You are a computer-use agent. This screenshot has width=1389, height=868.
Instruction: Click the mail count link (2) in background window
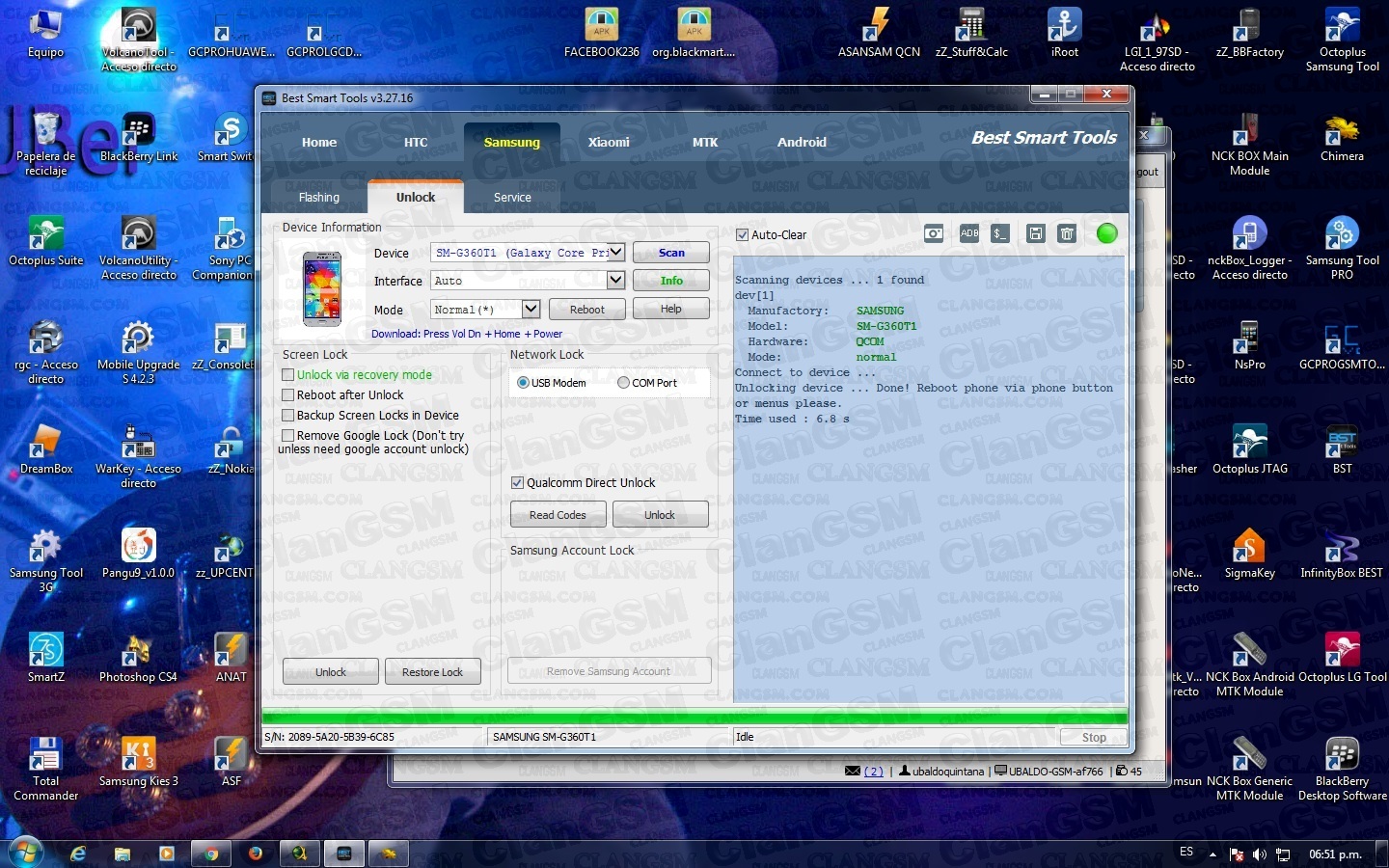click(x=873, y=772)
